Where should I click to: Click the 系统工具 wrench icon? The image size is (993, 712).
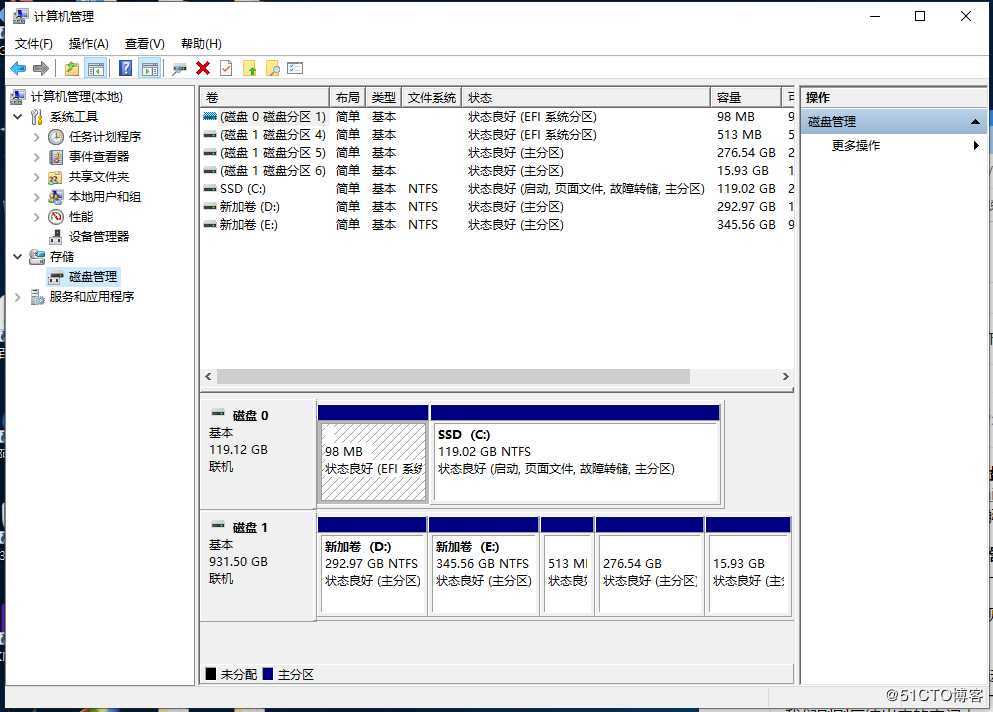click(37, 117)
